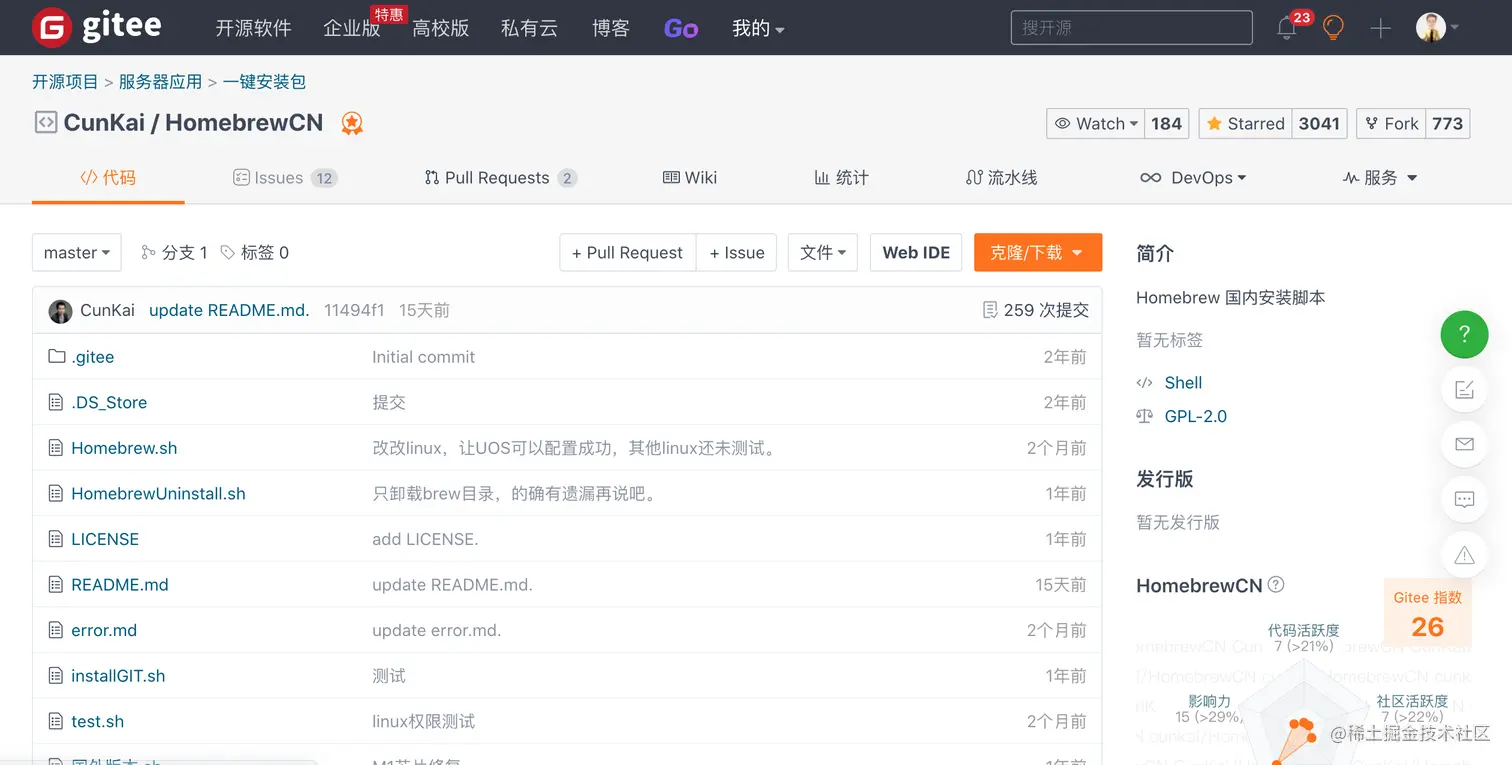The image size is (1512, 765).
Task: Click the Go logo in navbar
Action: coord(681,28)
